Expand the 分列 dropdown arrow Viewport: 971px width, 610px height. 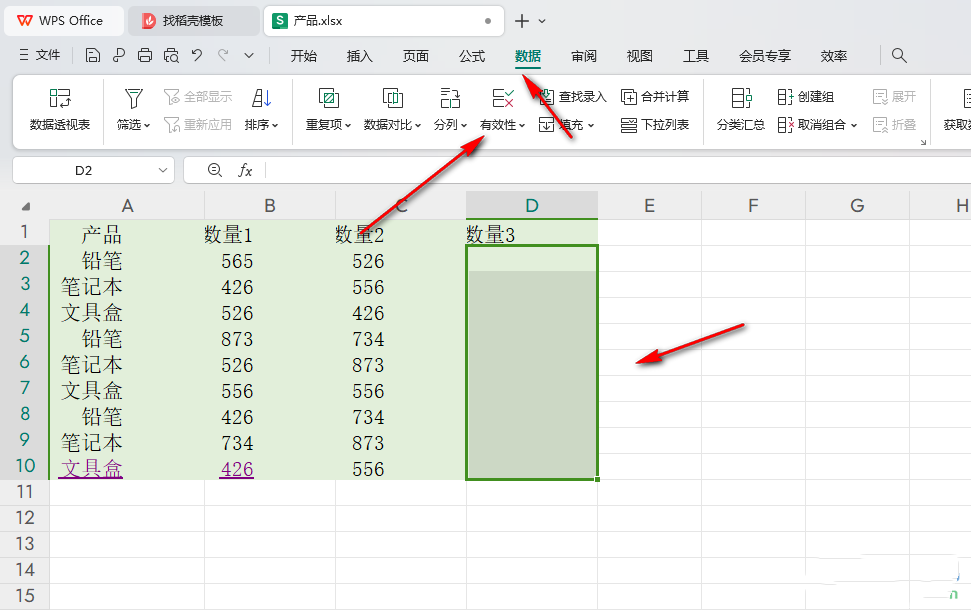tap(464, 125)
